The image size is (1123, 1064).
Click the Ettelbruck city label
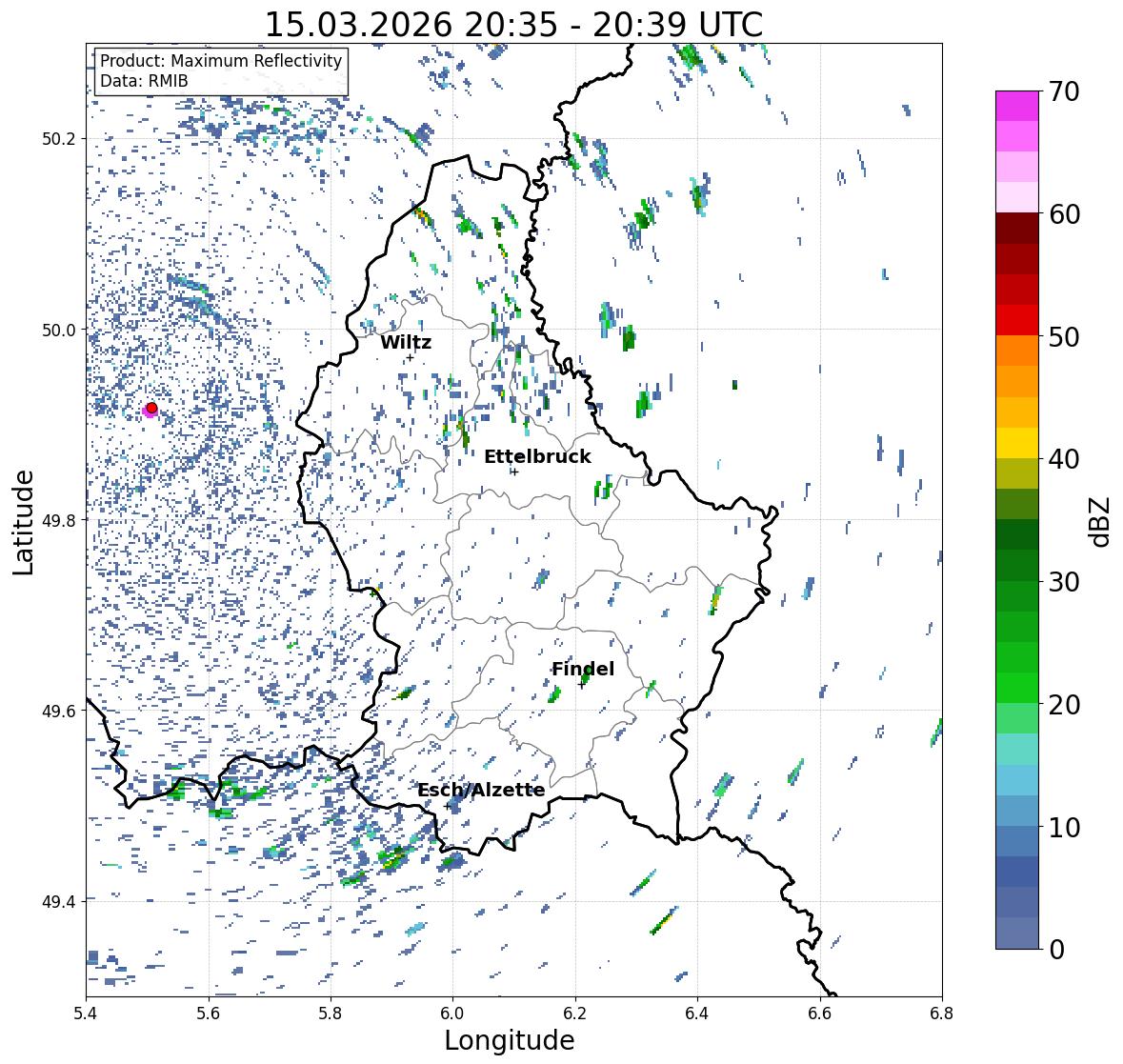[x=537, y=456]
